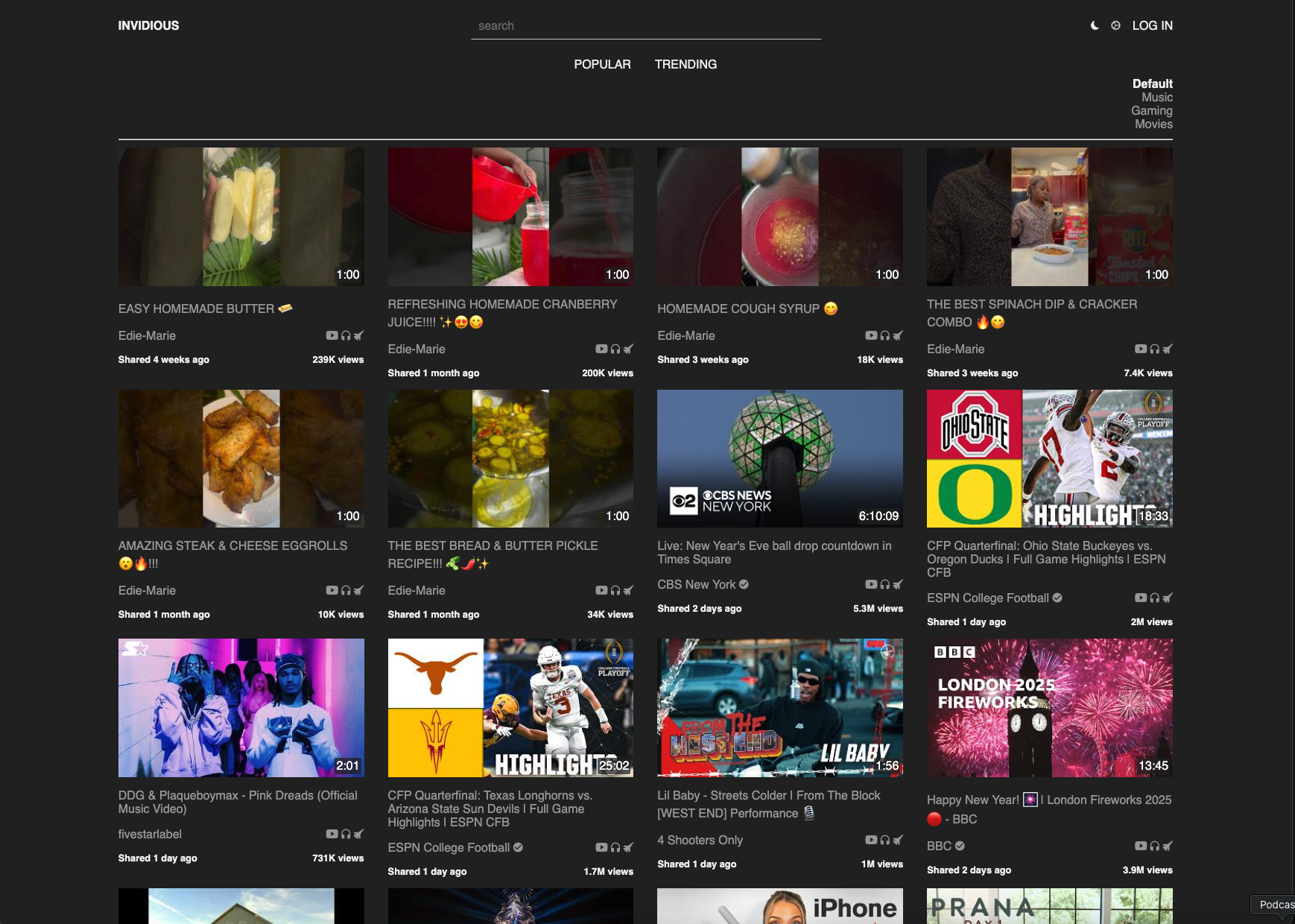Image resolution: width=1295 pixels, height=924 pixels.
Task: Click the LOG IN link
Action: pos(1152,25)
